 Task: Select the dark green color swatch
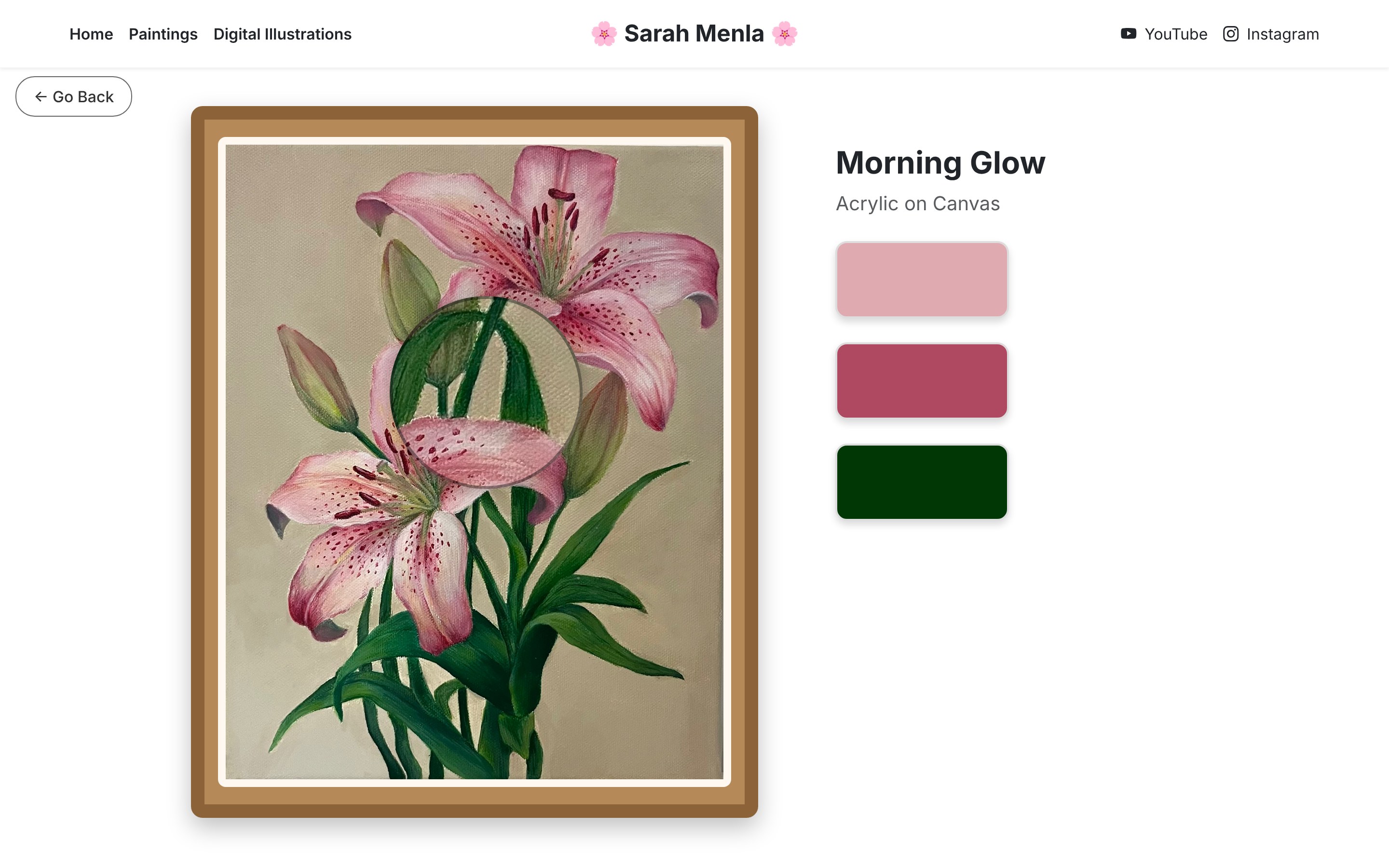(922, 482)
